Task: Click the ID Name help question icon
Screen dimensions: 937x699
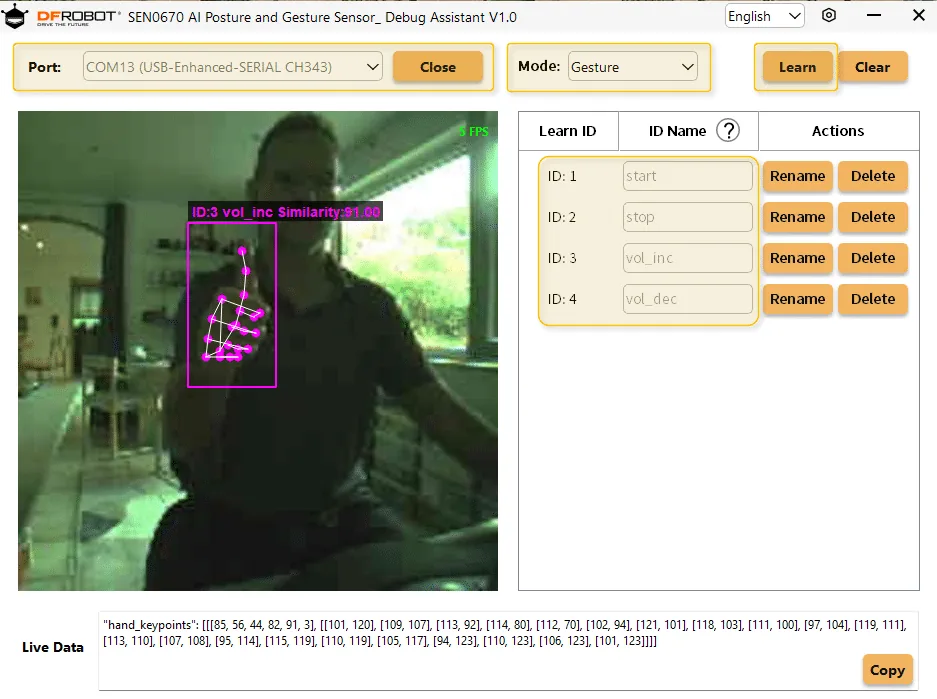Action: (728, 130)
